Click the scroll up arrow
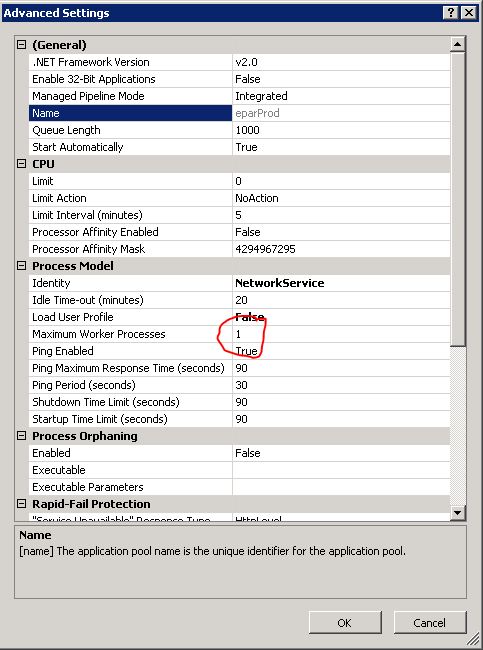This screenshot has width=483, height=650. click(x=457, y=44)
